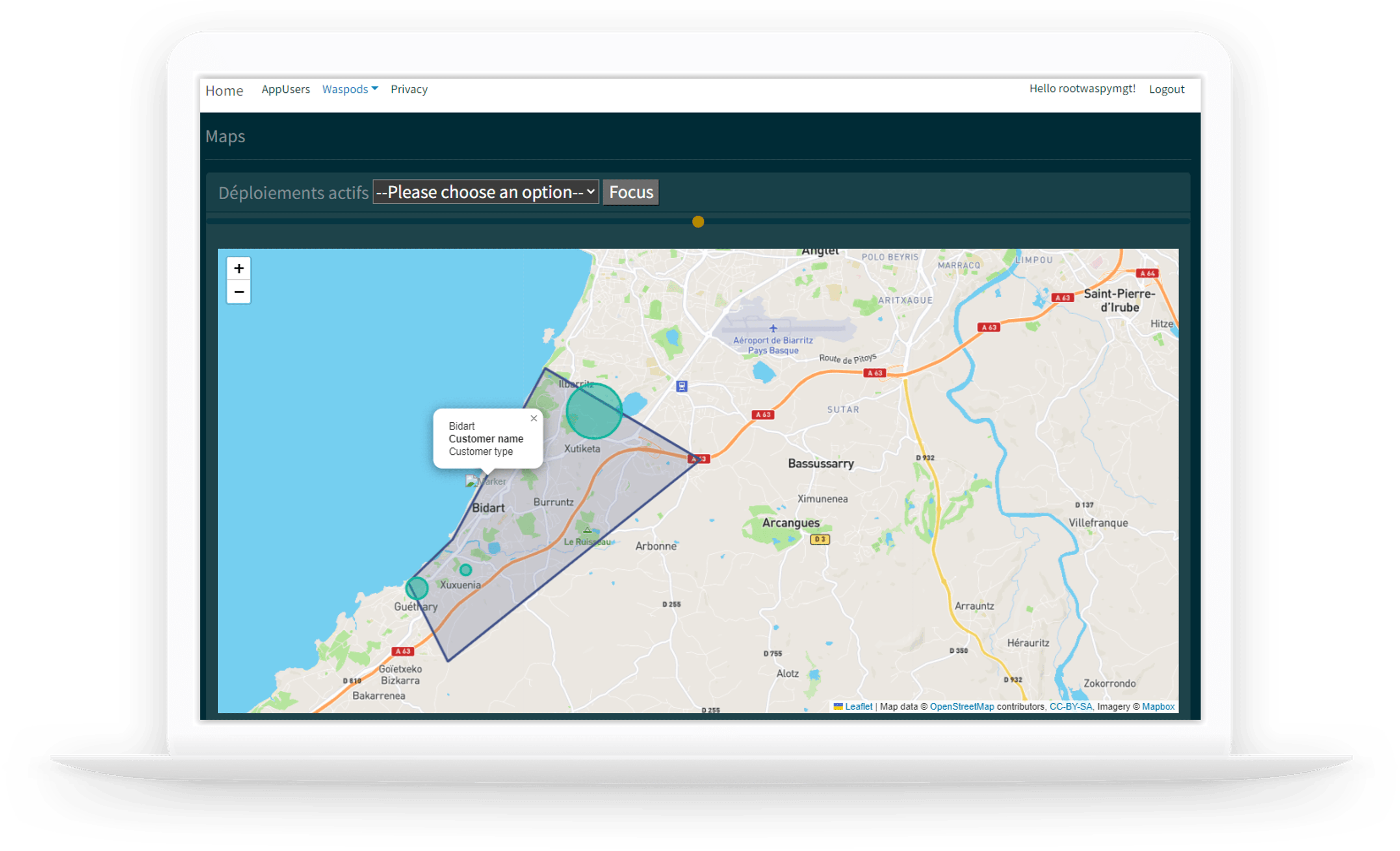1400x851 pixels.
Task: Open the Déploiements actifs dropdown
Action: [x=485, y=192]
